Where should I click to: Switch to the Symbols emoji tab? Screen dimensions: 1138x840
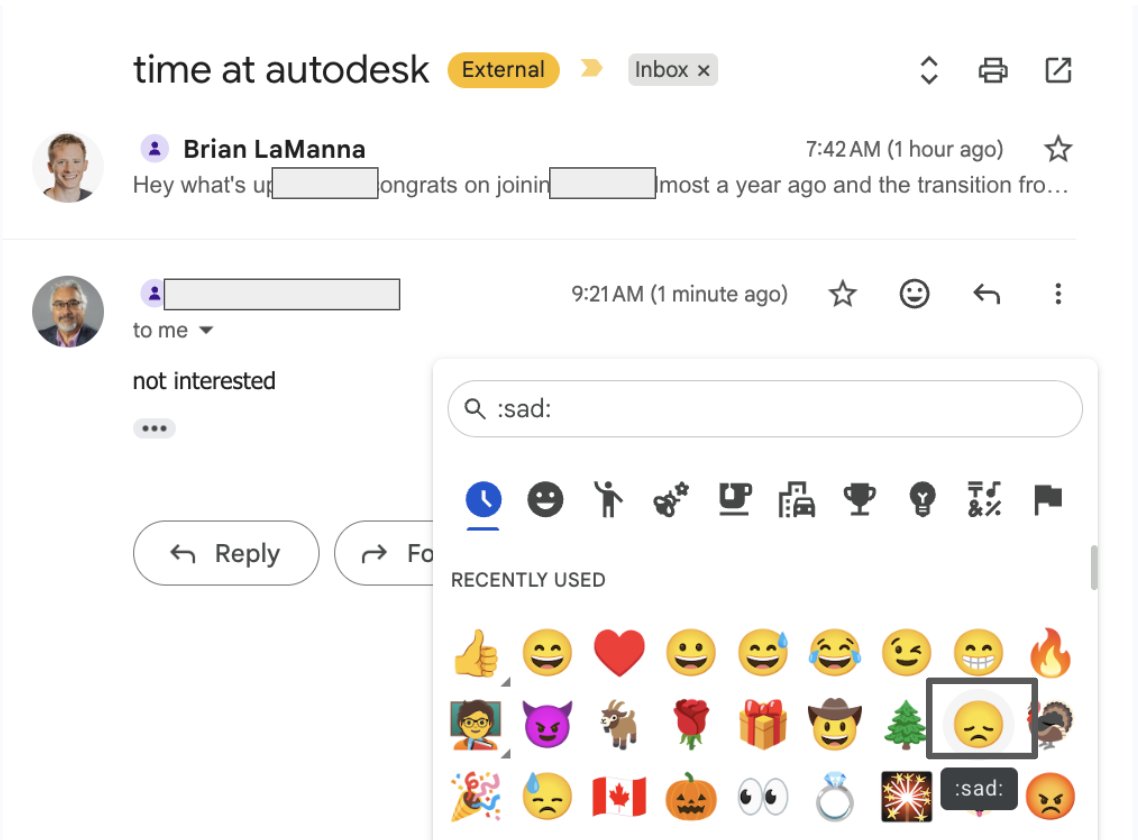(x=985, y=499)
